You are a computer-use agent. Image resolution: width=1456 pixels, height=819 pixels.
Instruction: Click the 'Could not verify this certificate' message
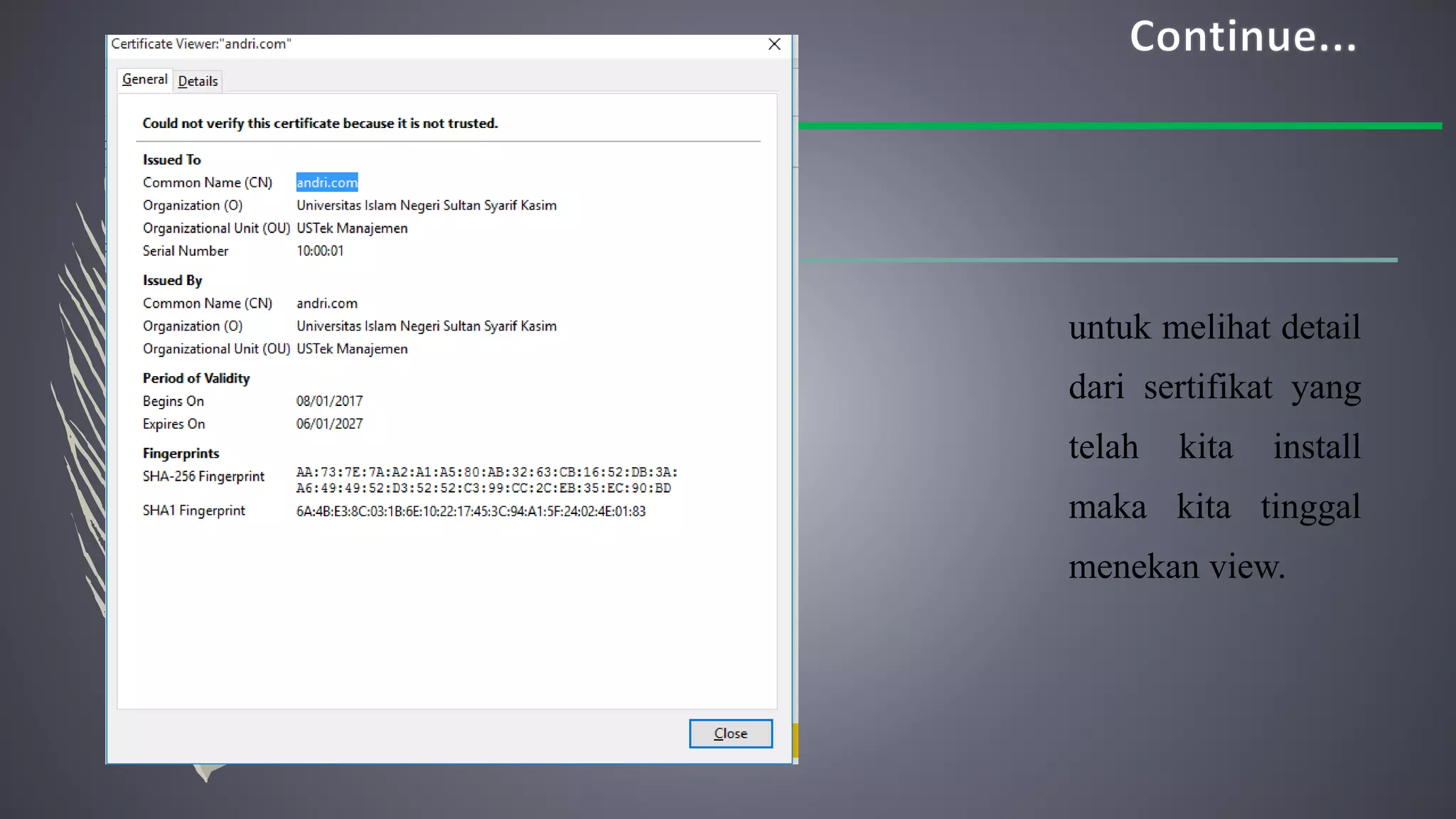(x=320, y=124)
